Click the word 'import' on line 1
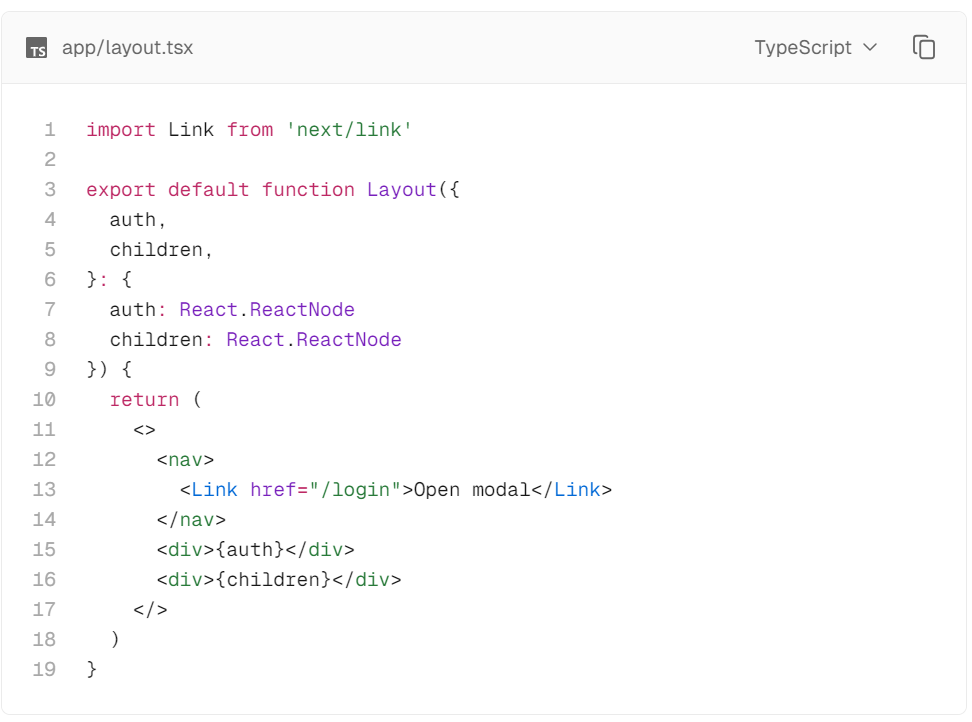 point(121,130)
